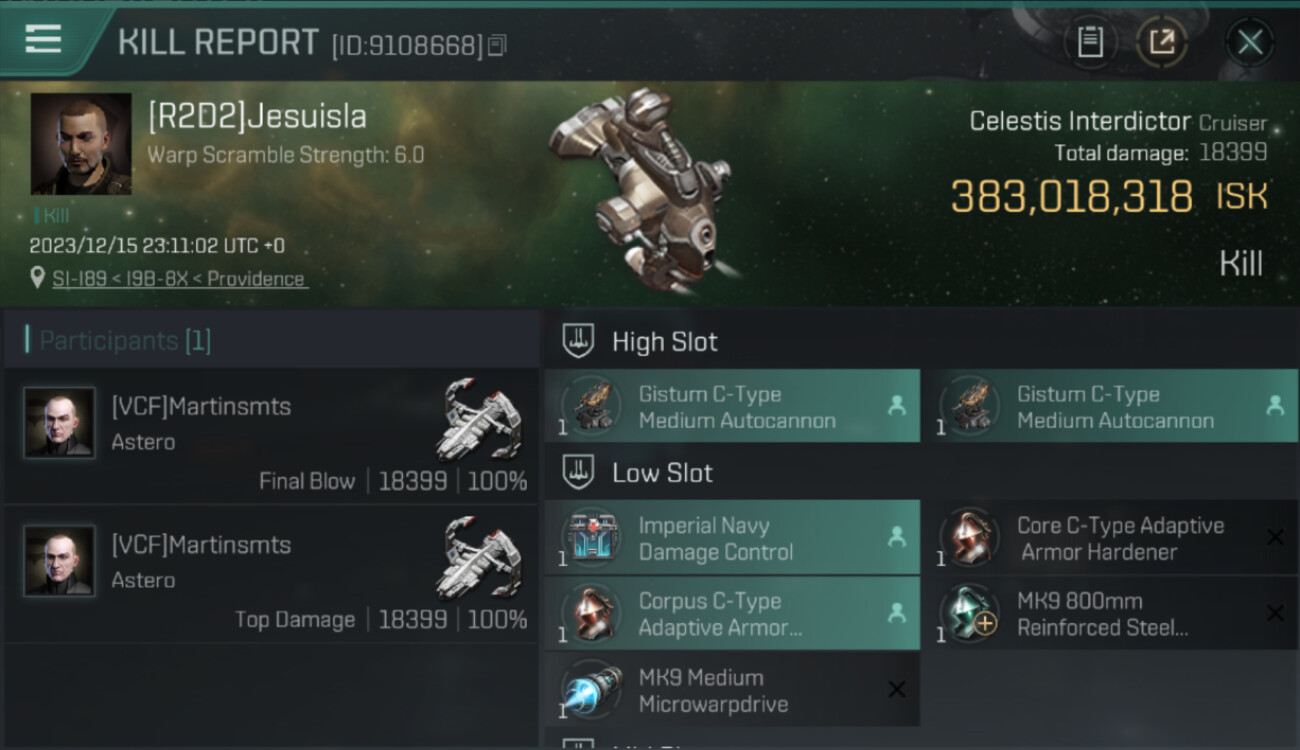Select second Gistum C-Type Medium Autocannon

[x=1110, y=407]
